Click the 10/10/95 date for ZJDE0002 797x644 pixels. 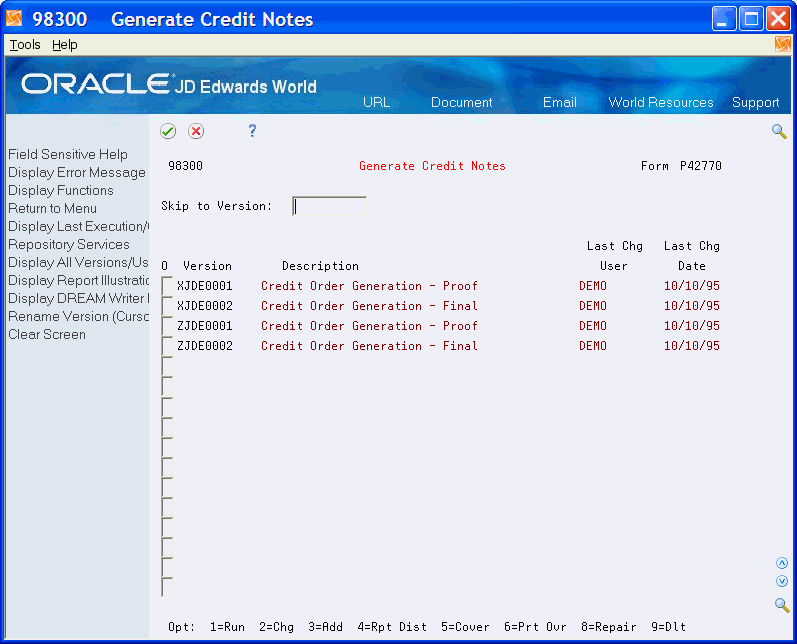pos(692,346)
